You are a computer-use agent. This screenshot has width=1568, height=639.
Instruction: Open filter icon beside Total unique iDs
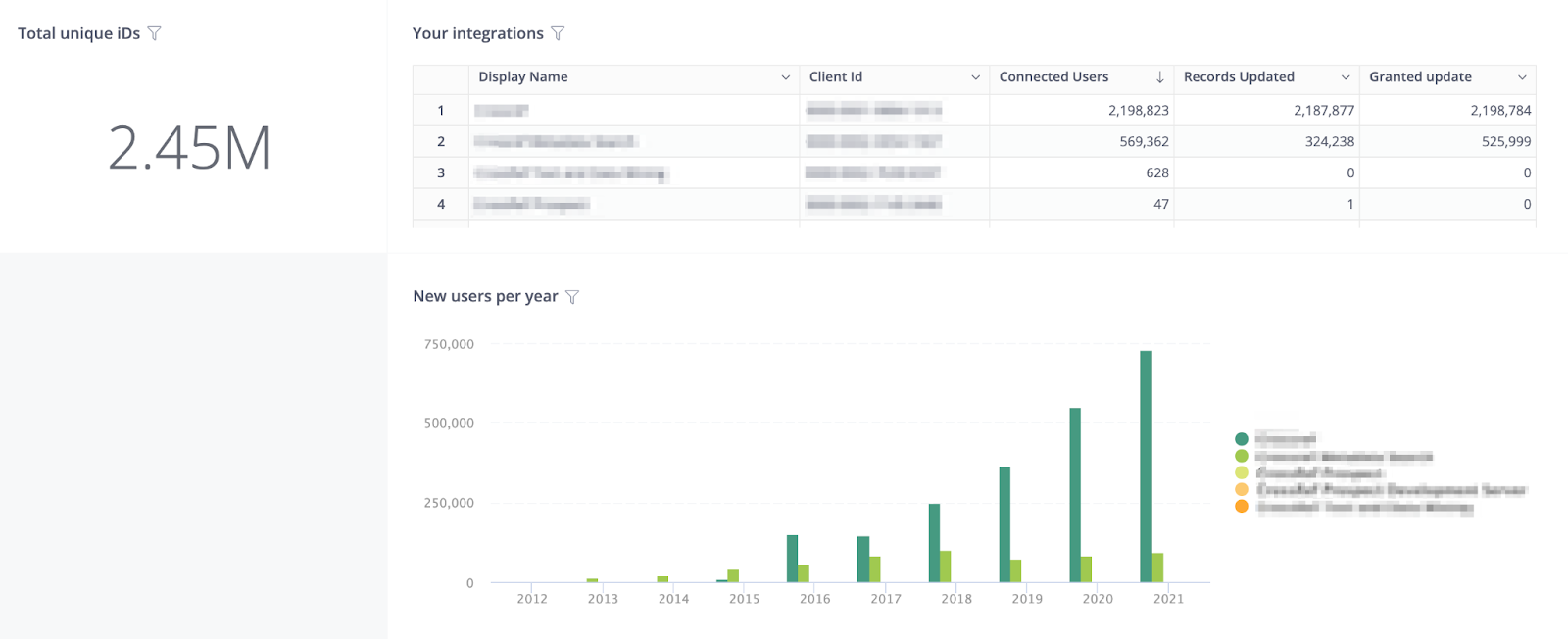(x=154, y=33)
